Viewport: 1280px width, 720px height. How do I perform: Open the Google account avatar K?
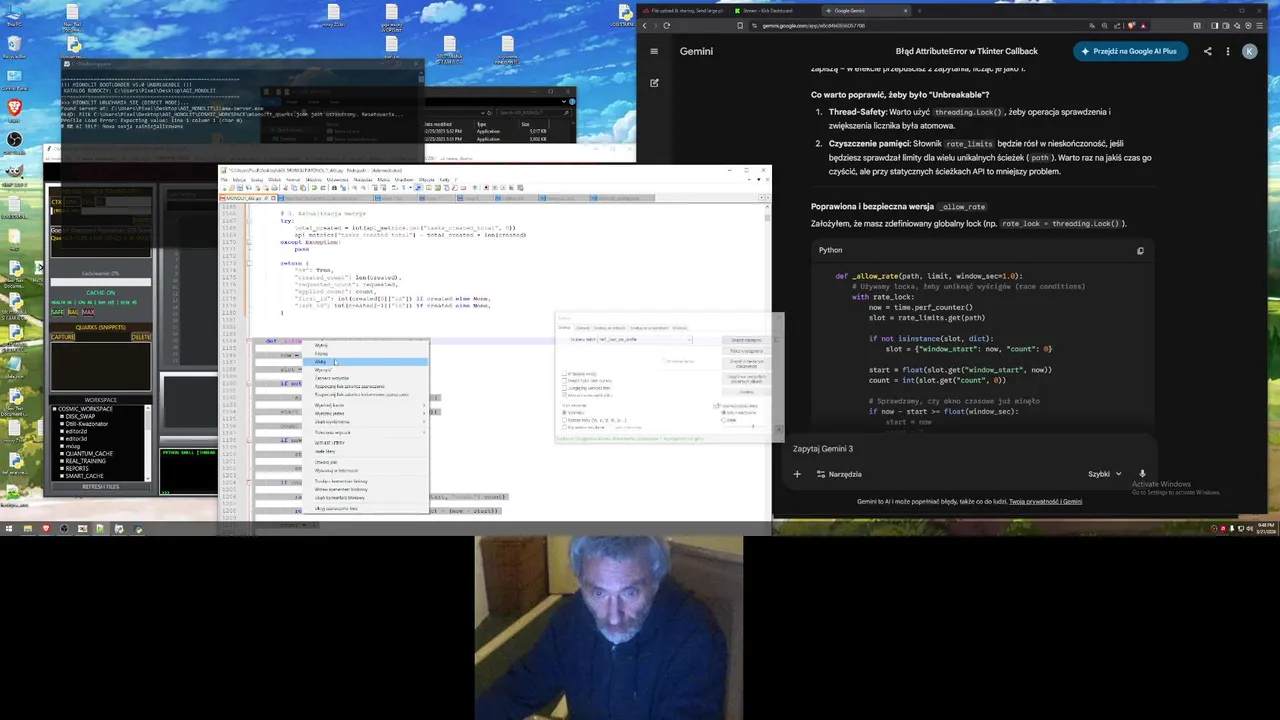(x=1250, y=51)
